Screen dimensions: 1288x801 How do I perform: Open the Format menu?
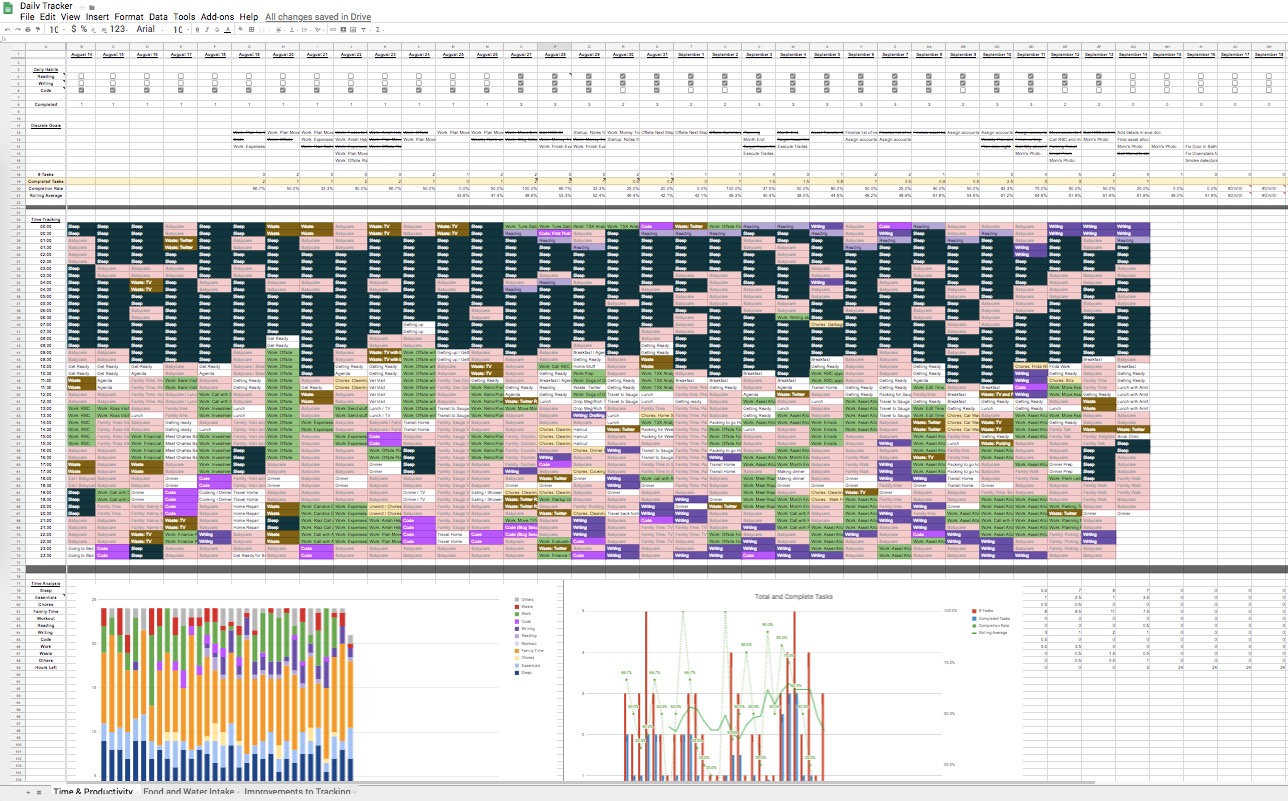tap(129, 17)
